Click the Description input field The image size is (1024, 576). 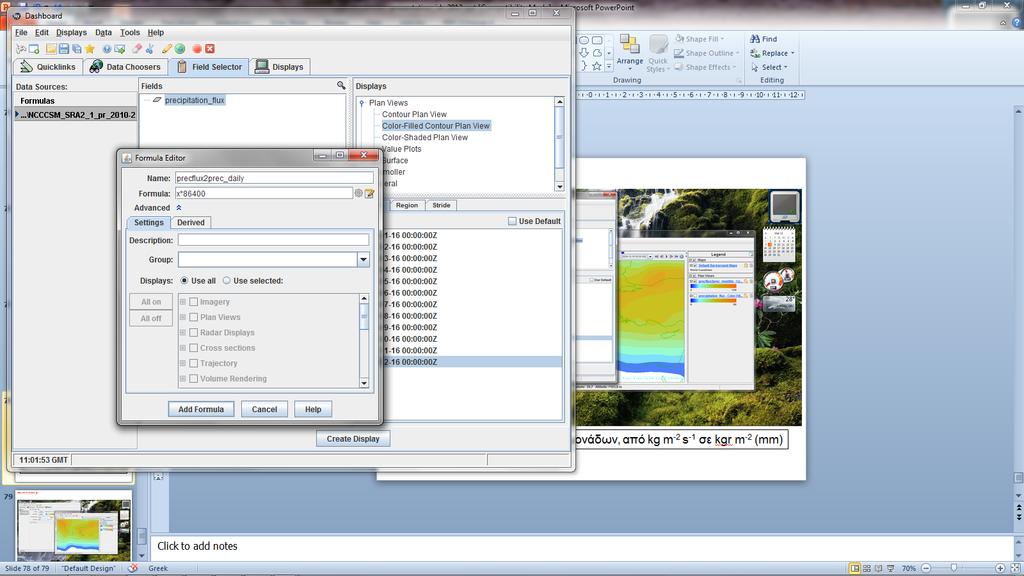[274, 240]
